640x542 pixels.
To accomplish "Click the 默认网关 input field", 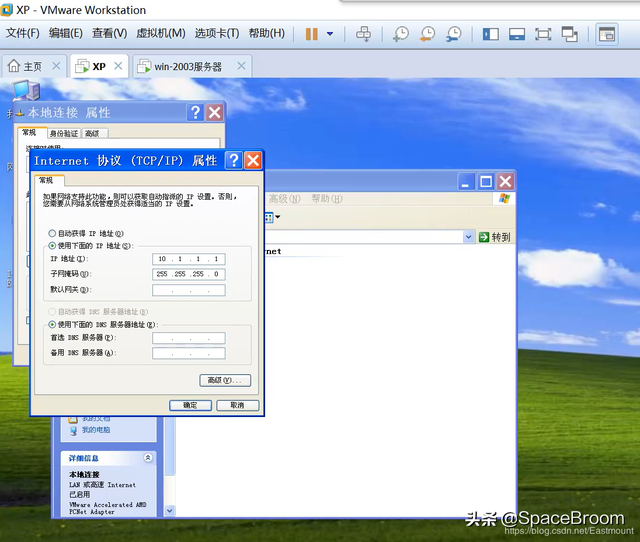I will [189, 290].
